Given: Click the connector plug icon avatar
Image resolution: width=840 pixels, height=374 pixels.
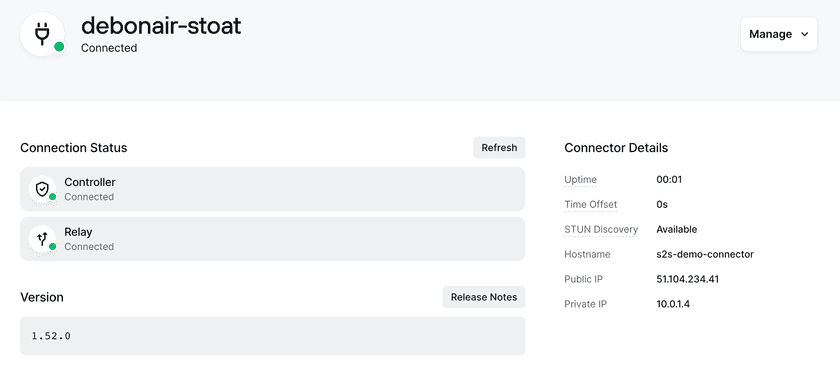Looking at the screenshot, I should [x=42, y=34].
